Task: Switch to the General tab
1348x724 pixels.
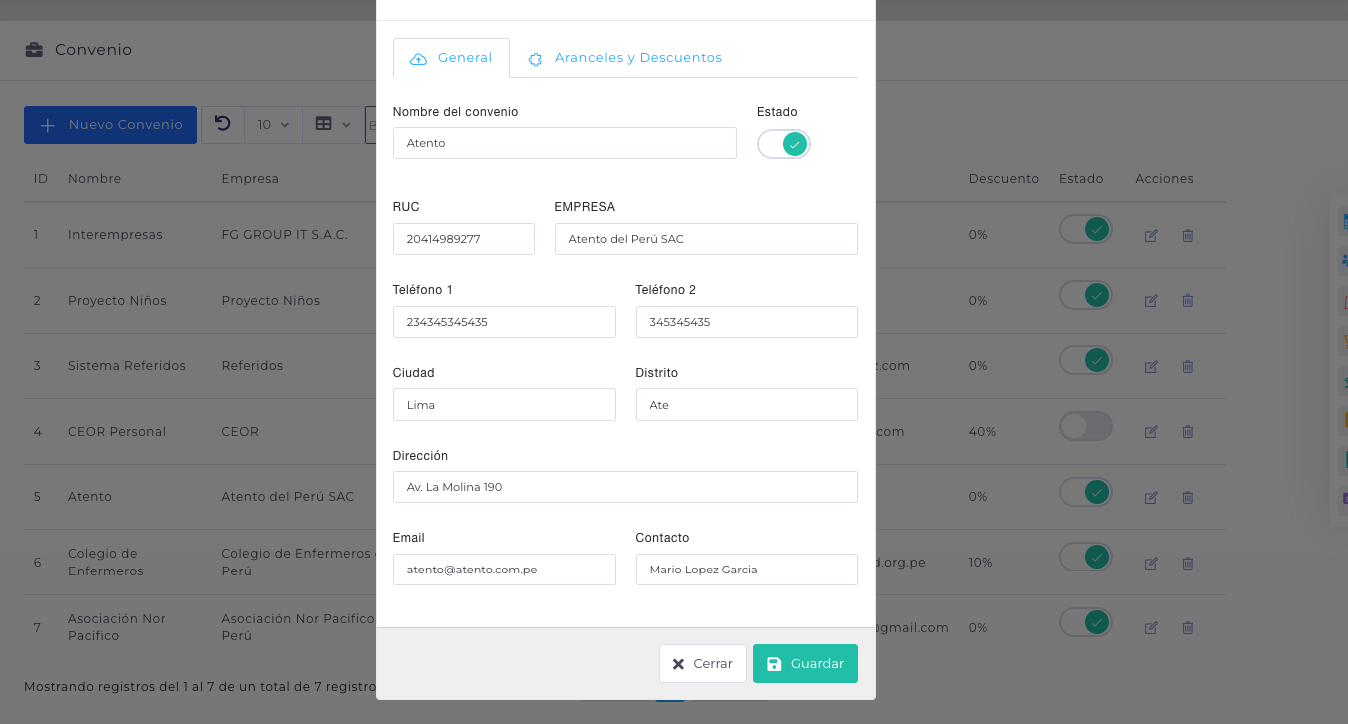Action: 451,58
